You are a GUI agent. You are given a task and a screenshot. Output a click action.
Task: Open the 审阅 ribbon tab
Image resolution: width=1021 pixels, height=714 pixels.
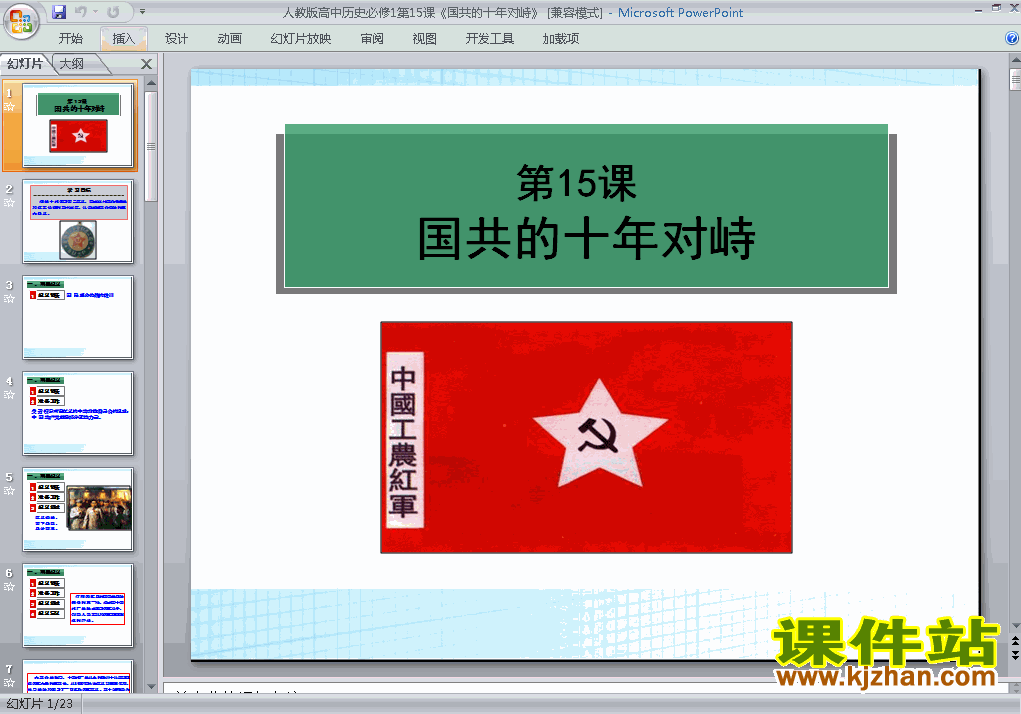pos(372,38)
